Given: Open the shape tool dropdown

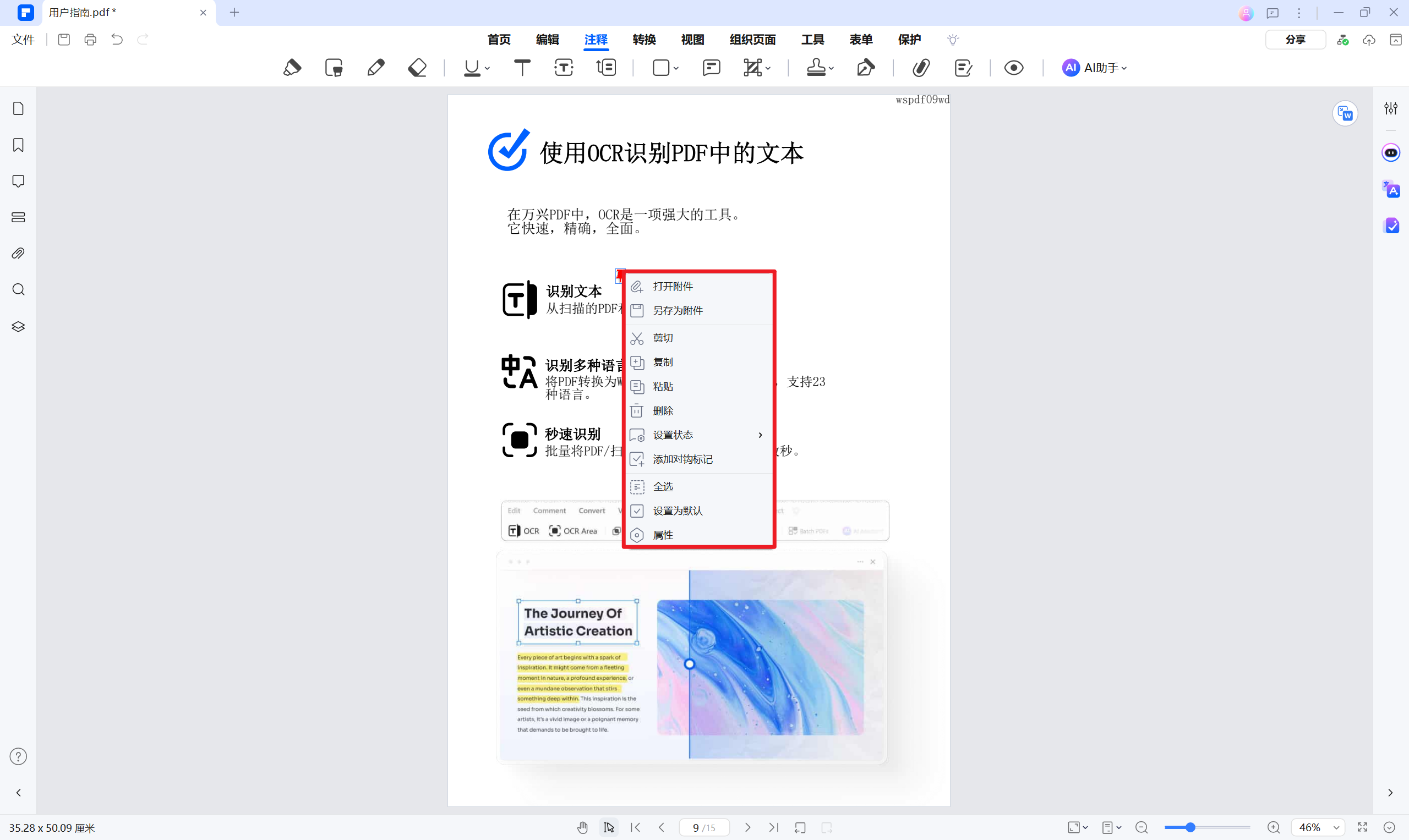Looking at the screenshot, I should coord(676,69).
